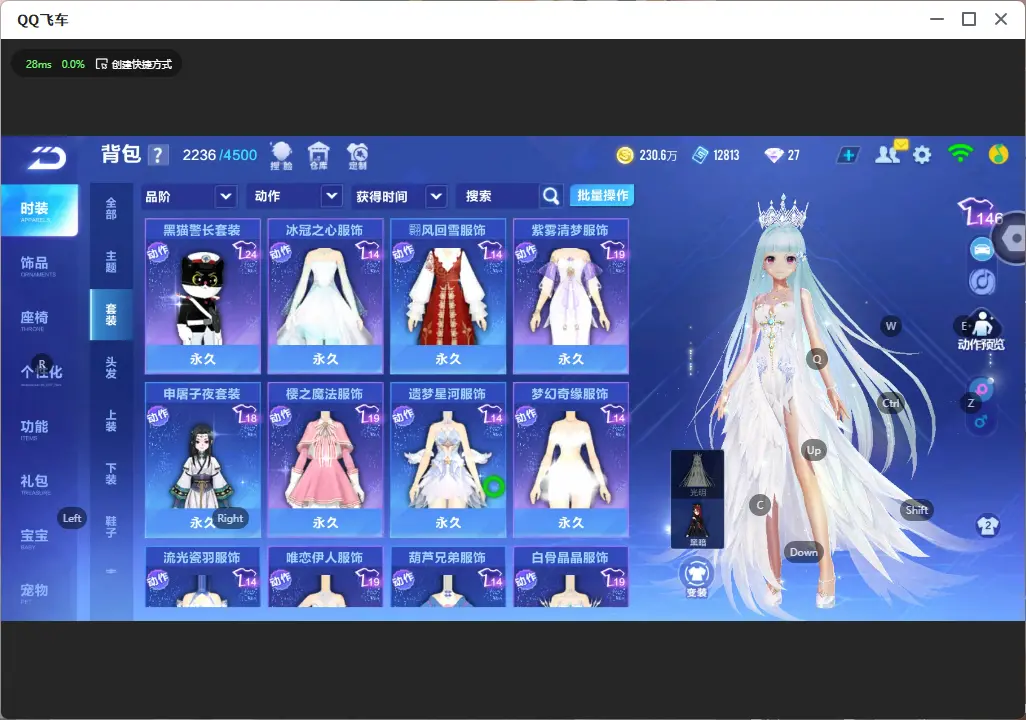1026x720 pixels.
Task: Select the 全部 all sub-category
Action: (111, 209)
